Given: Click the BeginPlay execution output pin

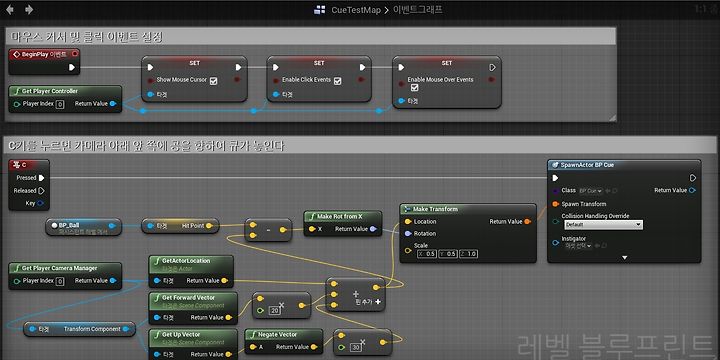Looking at the screenshot, I should [72, 68].
